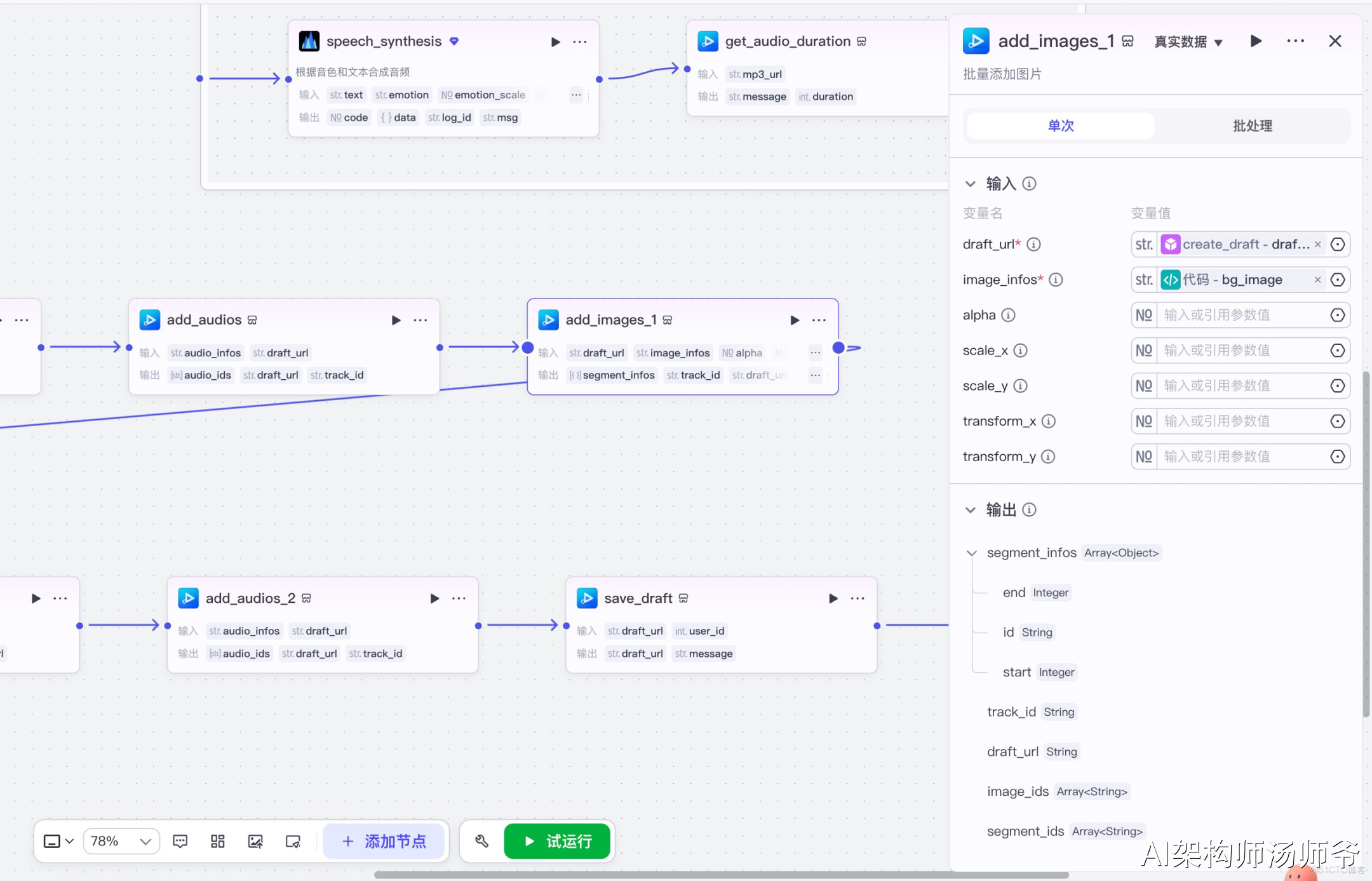Viewport: 1372px width, 881px height.
Task: Click the info icon next to draft_url
Action: click(1033, 245)
